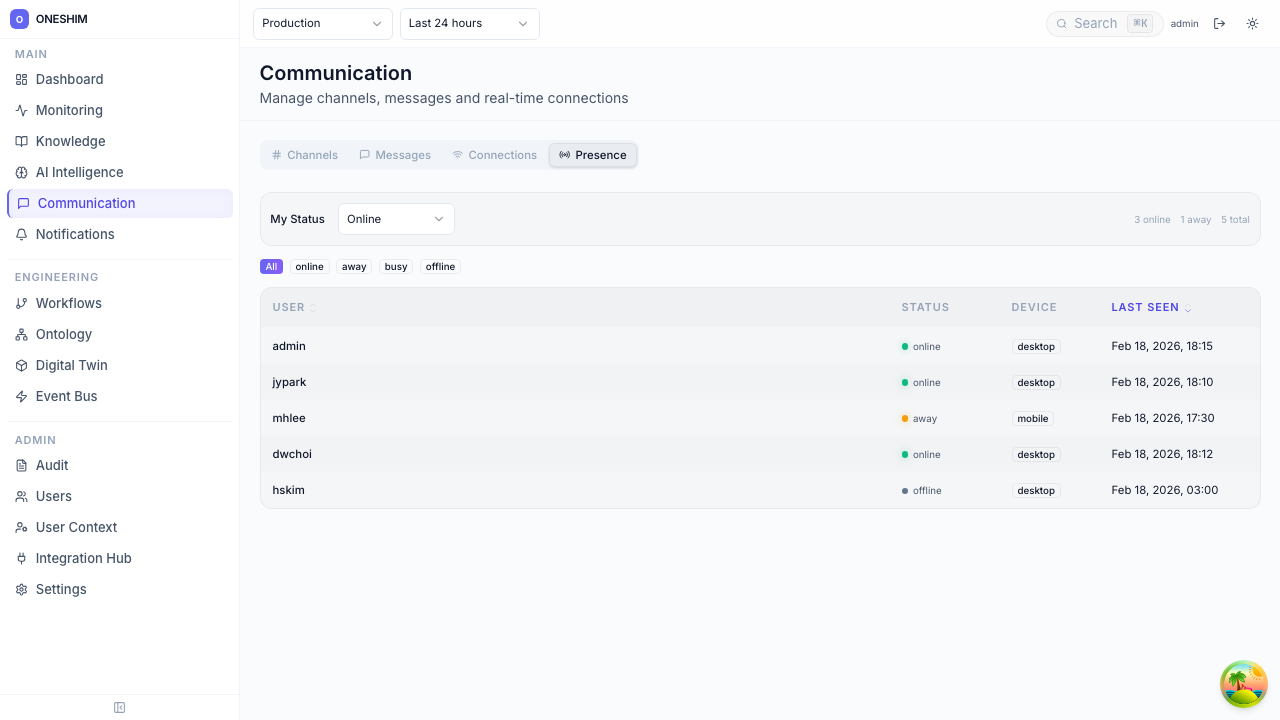Open Digital Twin cube icon
Viewport: 1280px width, 720px height.
pyautogui.click(x=22, y=366)
